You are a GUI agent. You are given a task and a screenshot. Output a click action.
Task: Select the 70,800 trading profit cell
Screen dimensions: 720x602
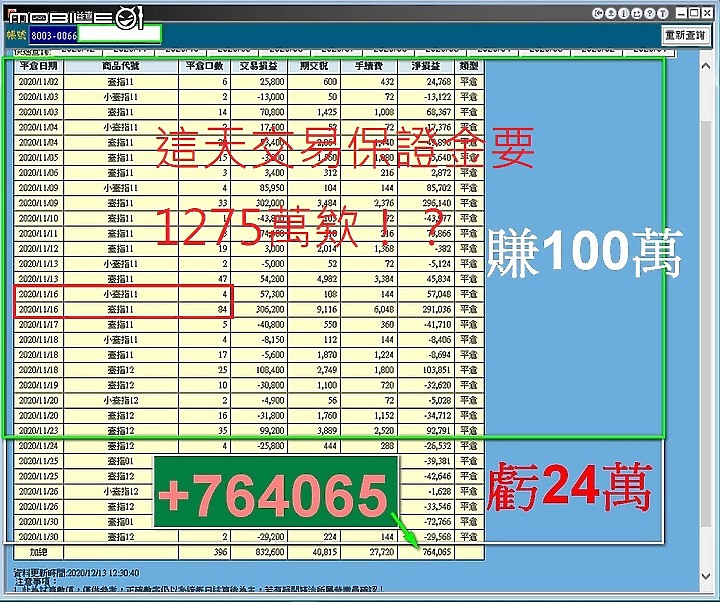click(x=259, y=112)
